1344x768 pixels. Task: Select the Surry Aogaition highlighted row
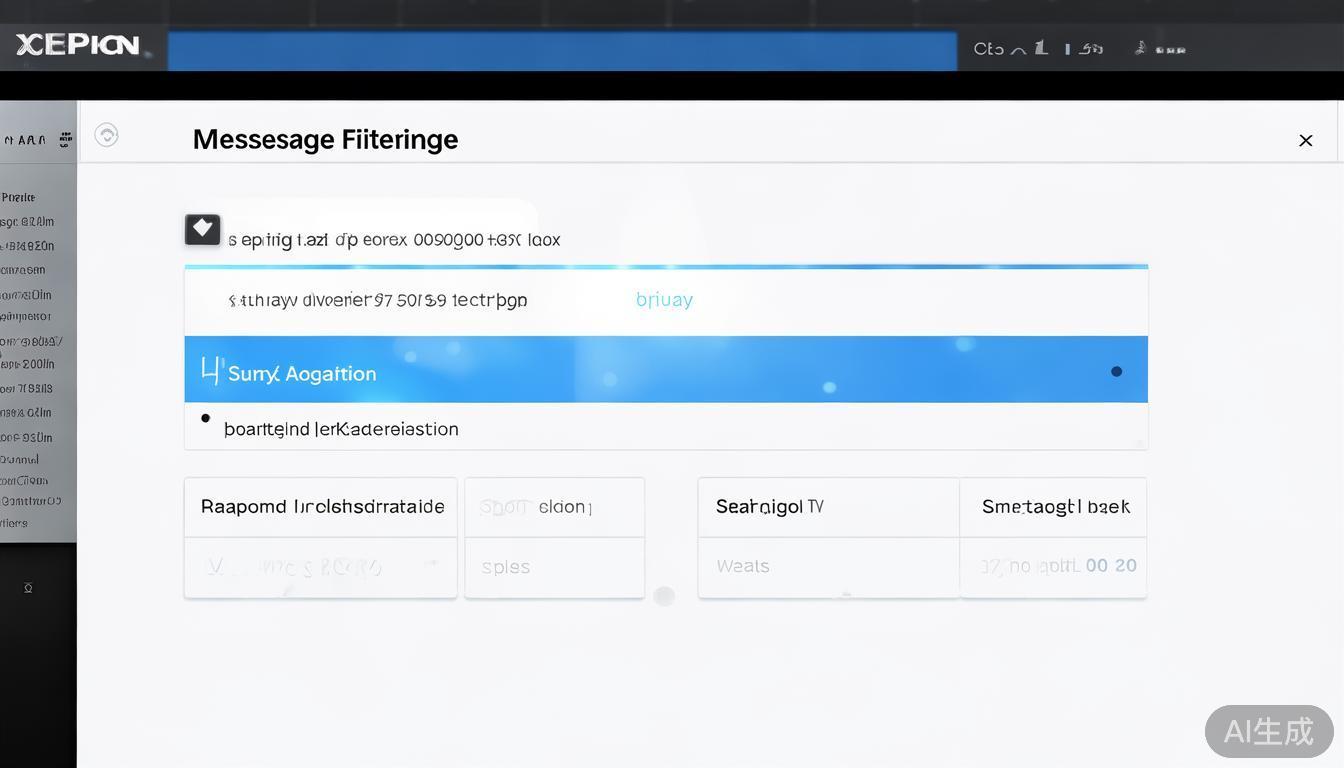coord(660,370)
